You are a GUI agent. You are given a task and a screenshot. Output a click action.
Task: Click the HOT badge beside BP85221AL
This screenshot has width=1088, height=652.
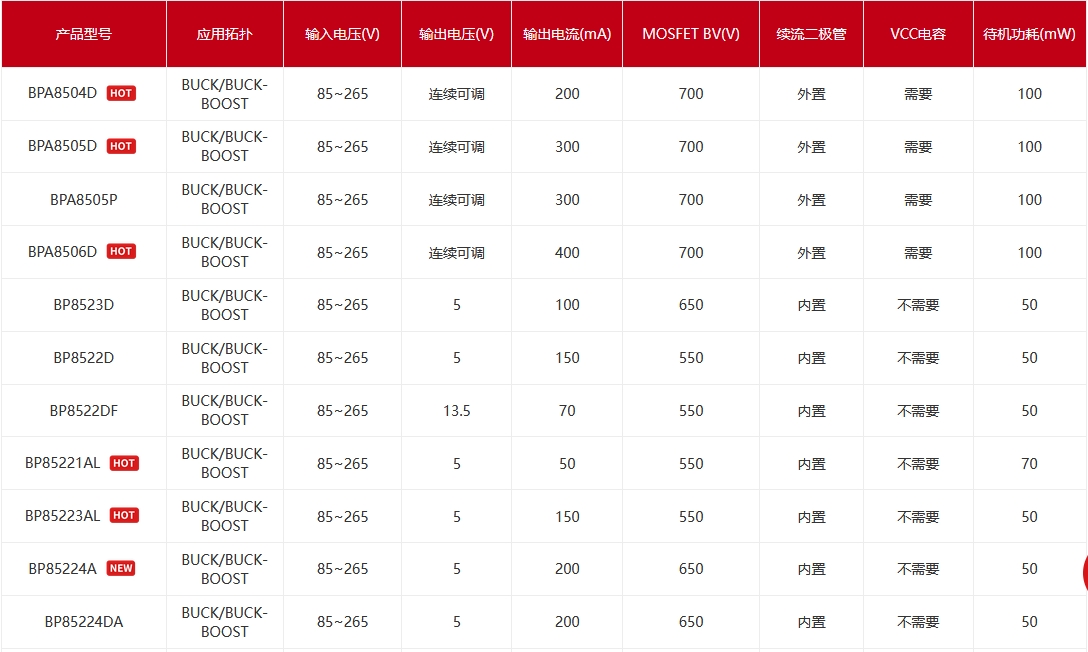coord(124,464)
